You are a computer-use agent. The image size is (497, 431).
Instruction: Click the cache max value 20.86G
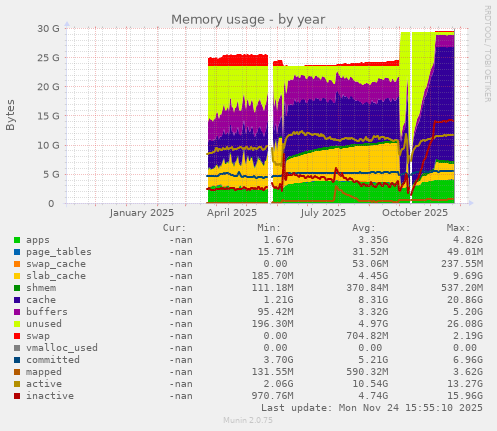(x=465, y=300)
